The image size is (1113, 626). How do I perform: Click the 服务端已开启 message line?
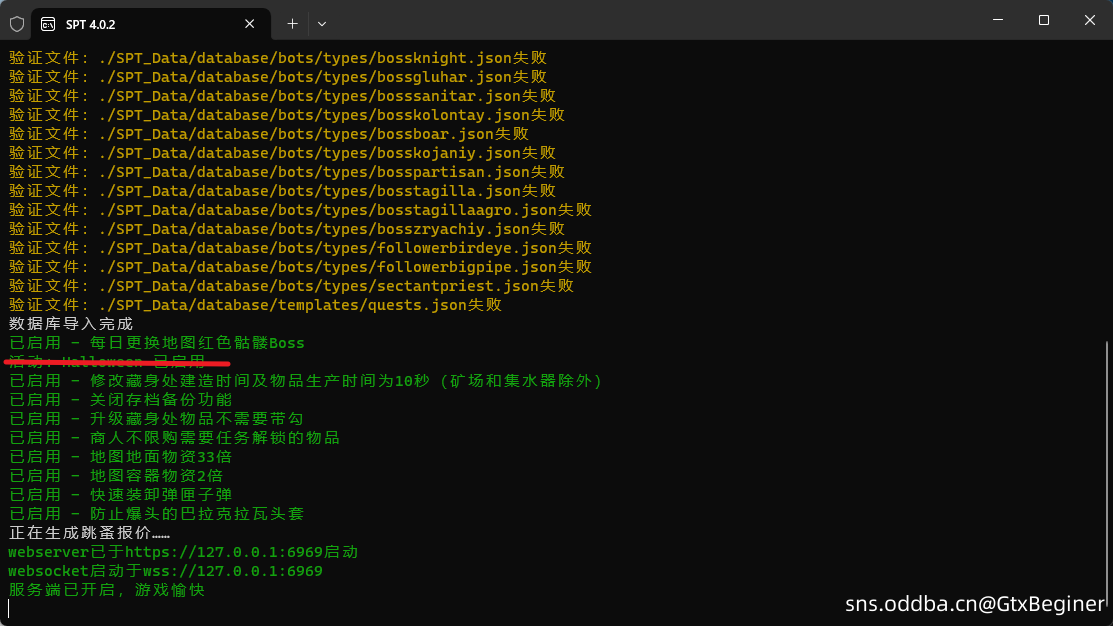point(106,590)
